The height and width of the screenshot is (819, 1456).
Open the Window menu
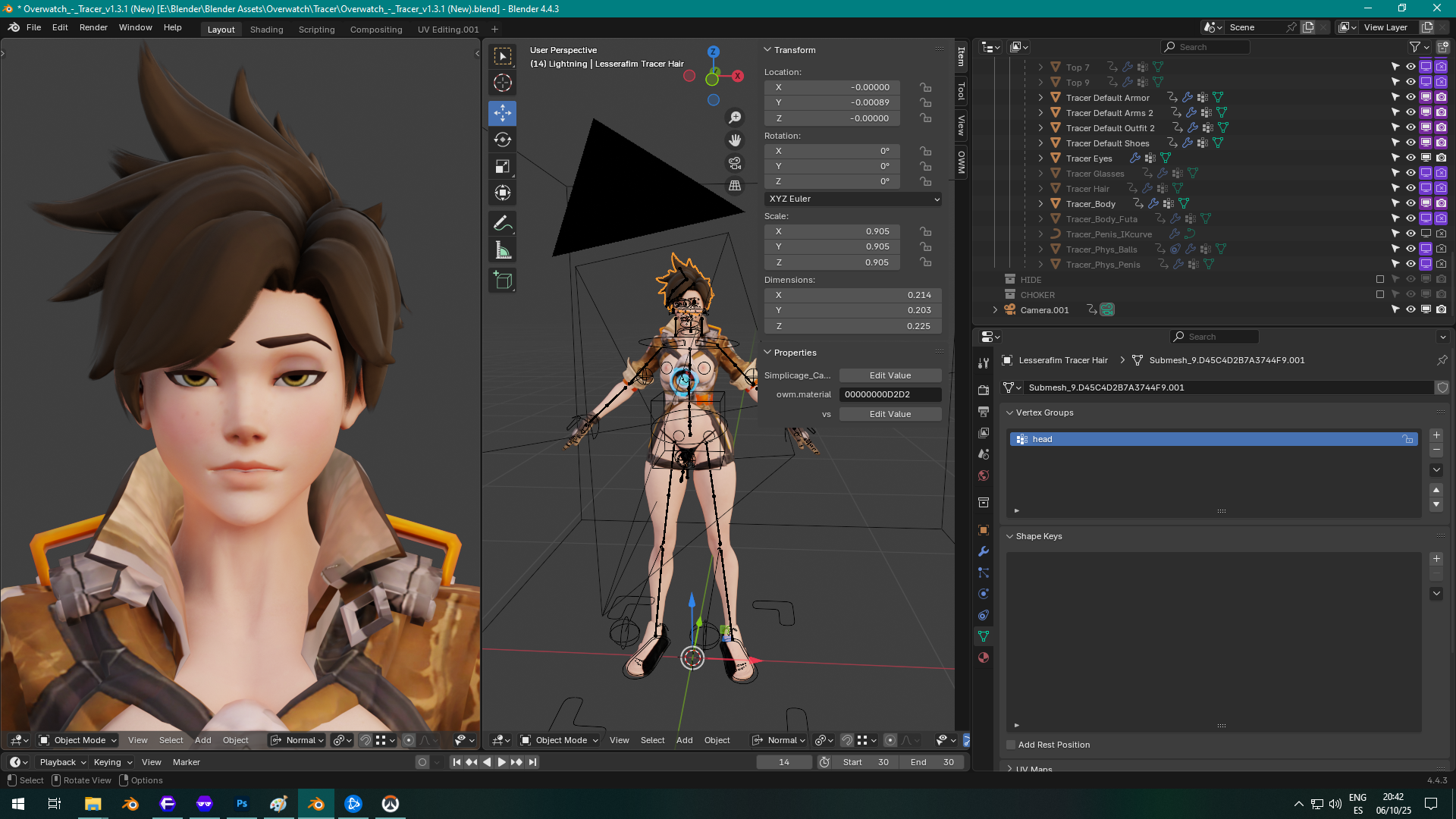[x=136, y=27]
